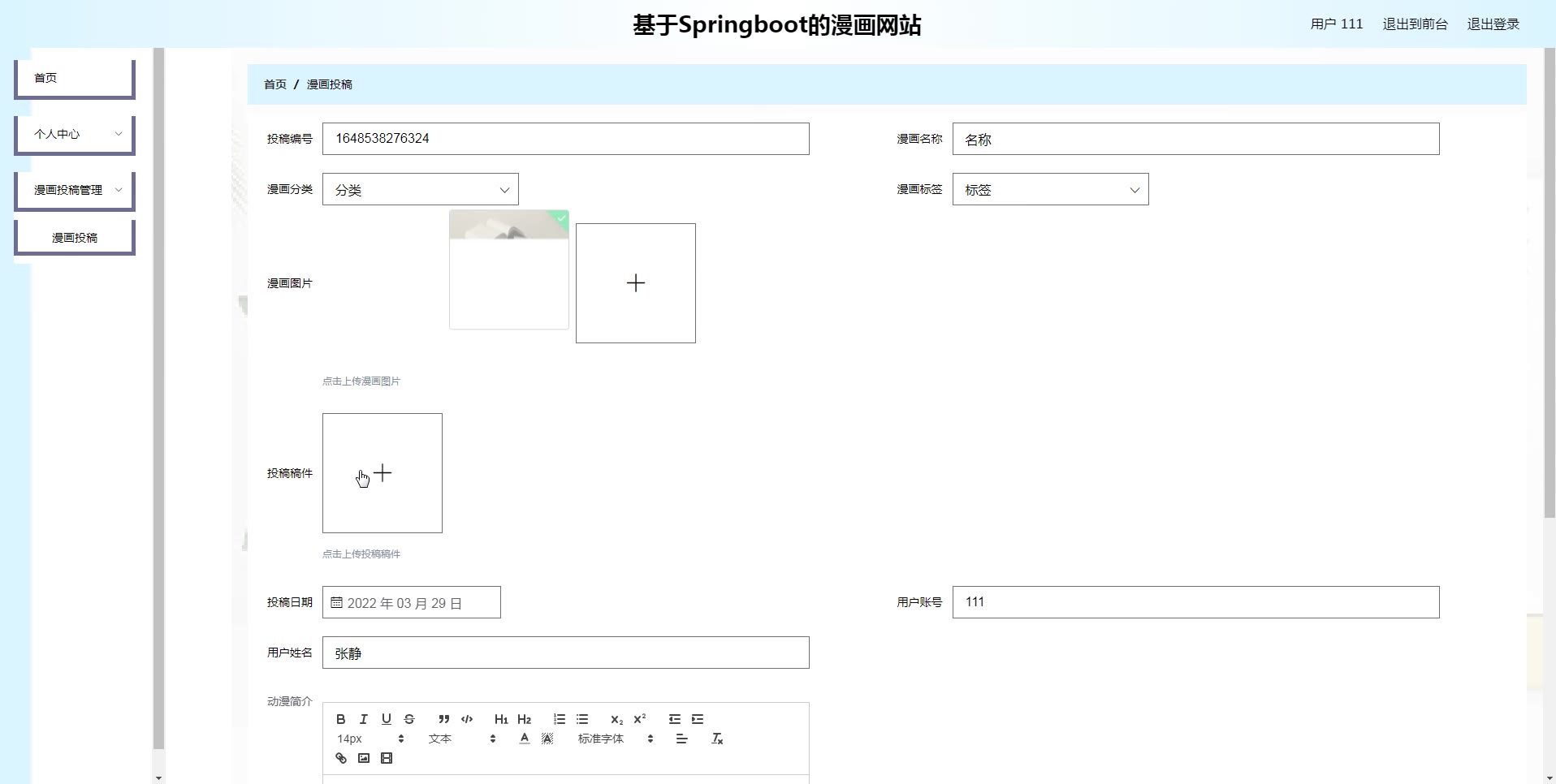Click the plus box to add 漫画图片
The width and height of the screenshot is (1556, 784).
(x=636, y=283)
